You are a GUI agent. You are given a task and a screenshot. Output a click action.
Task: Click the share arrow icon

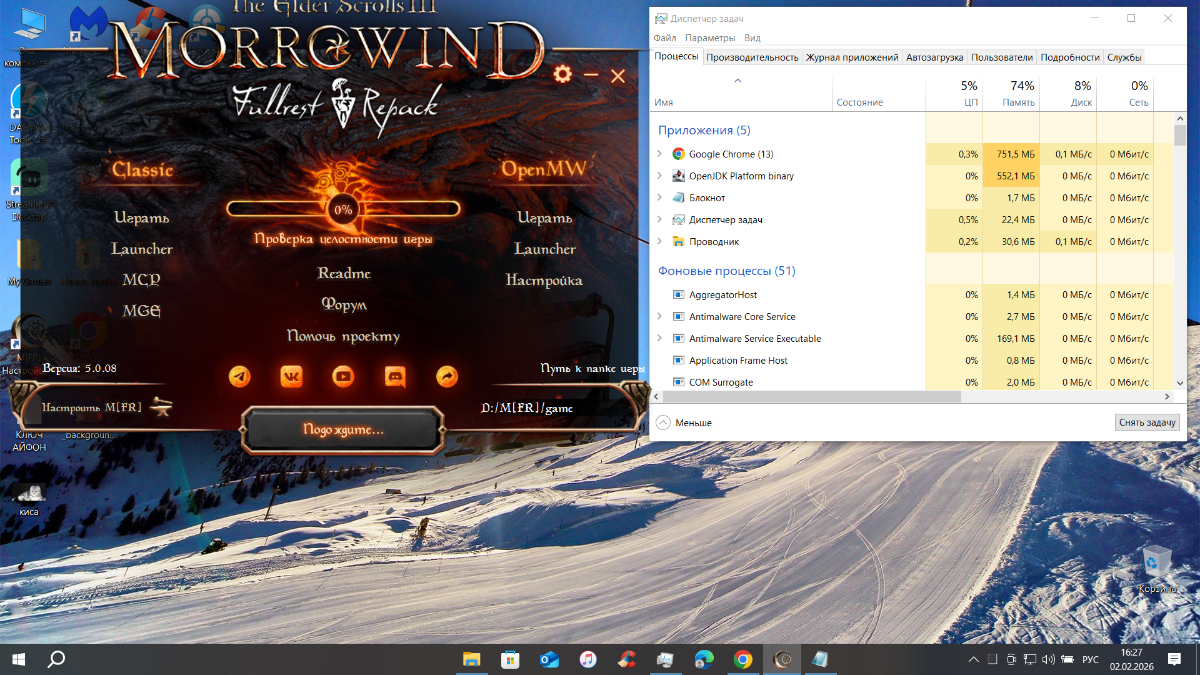447,376
